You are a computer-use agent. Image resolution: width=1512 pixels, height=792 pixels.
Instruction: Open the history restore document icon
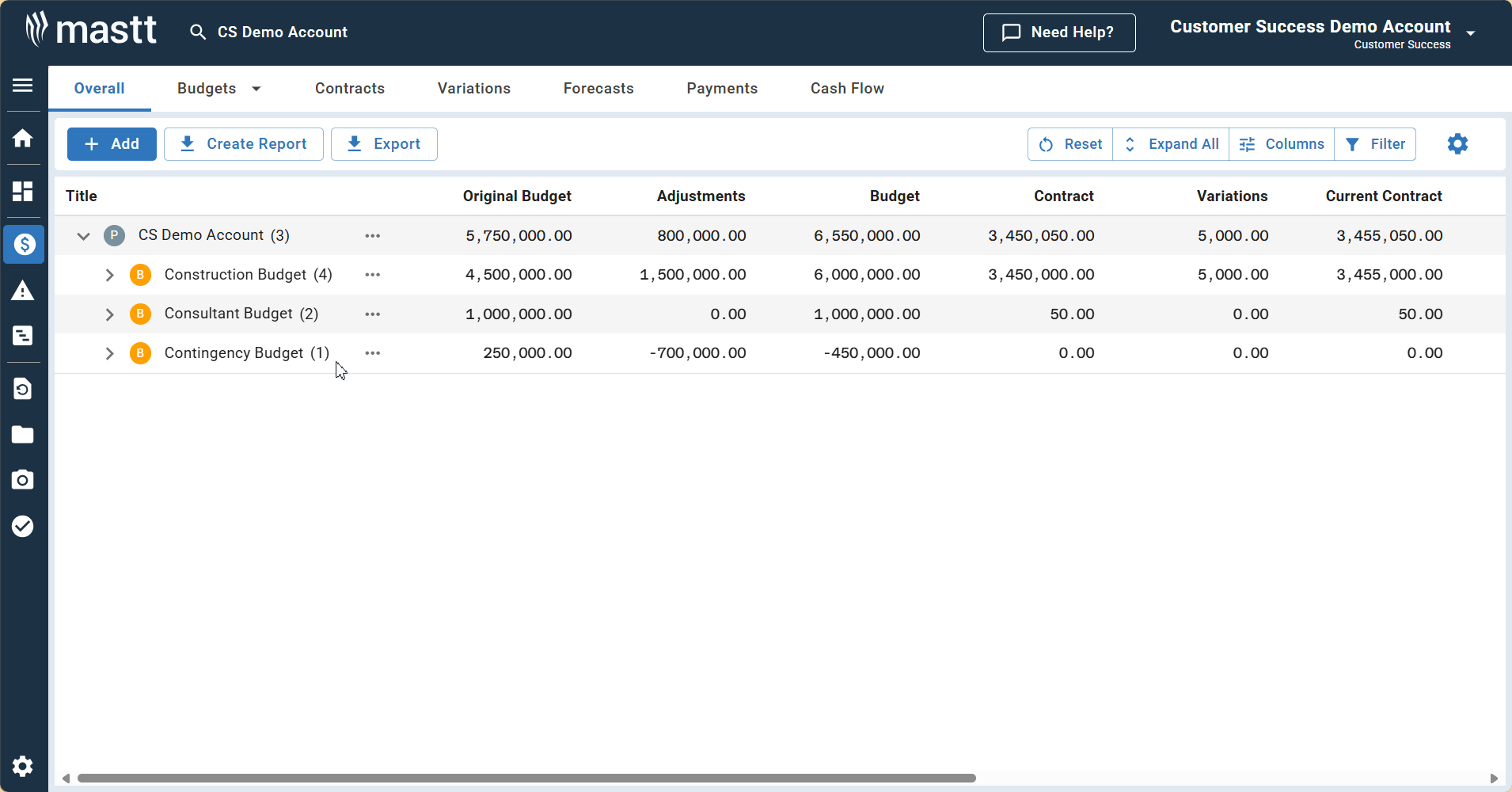tap(23, 389)
